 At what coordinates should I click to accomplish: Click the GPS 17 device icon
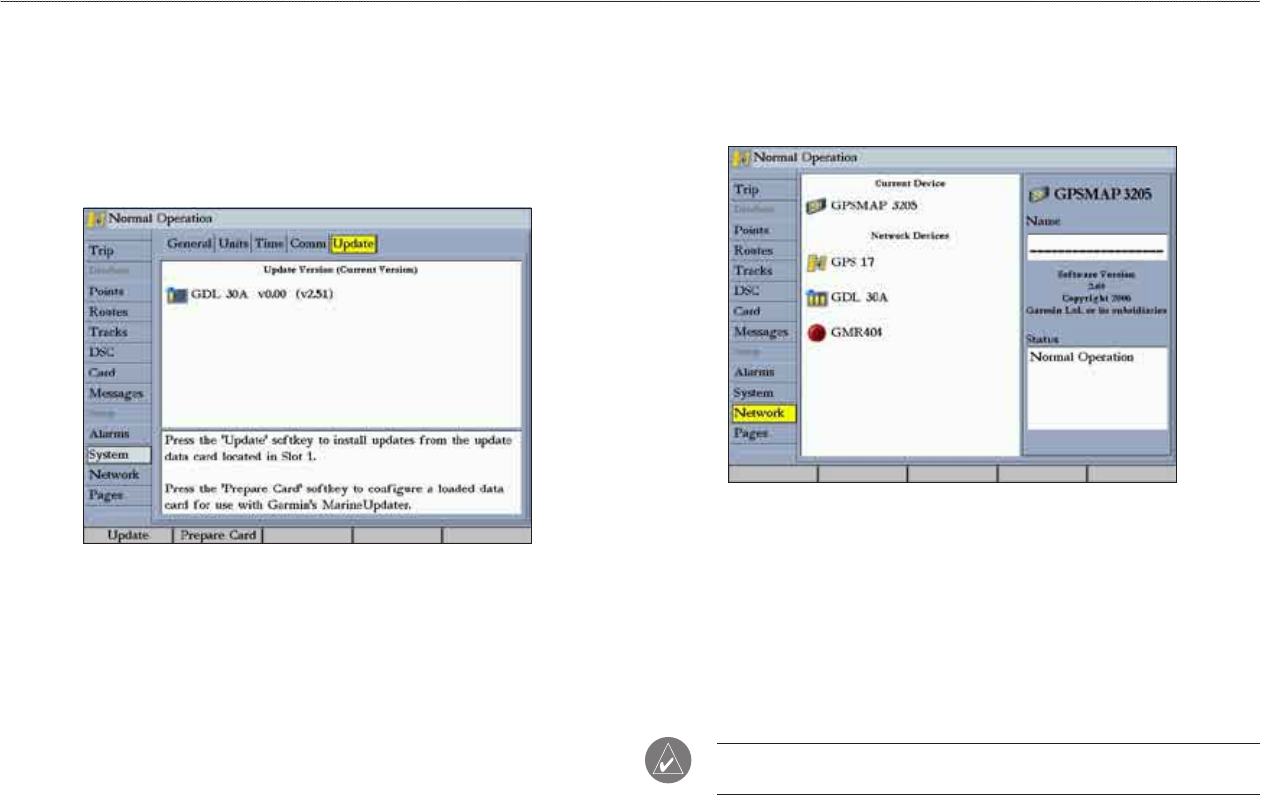click(816, 264)
